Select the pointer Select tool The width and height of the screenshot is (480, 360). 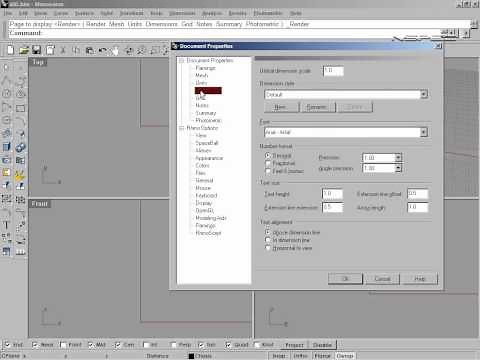6,68
